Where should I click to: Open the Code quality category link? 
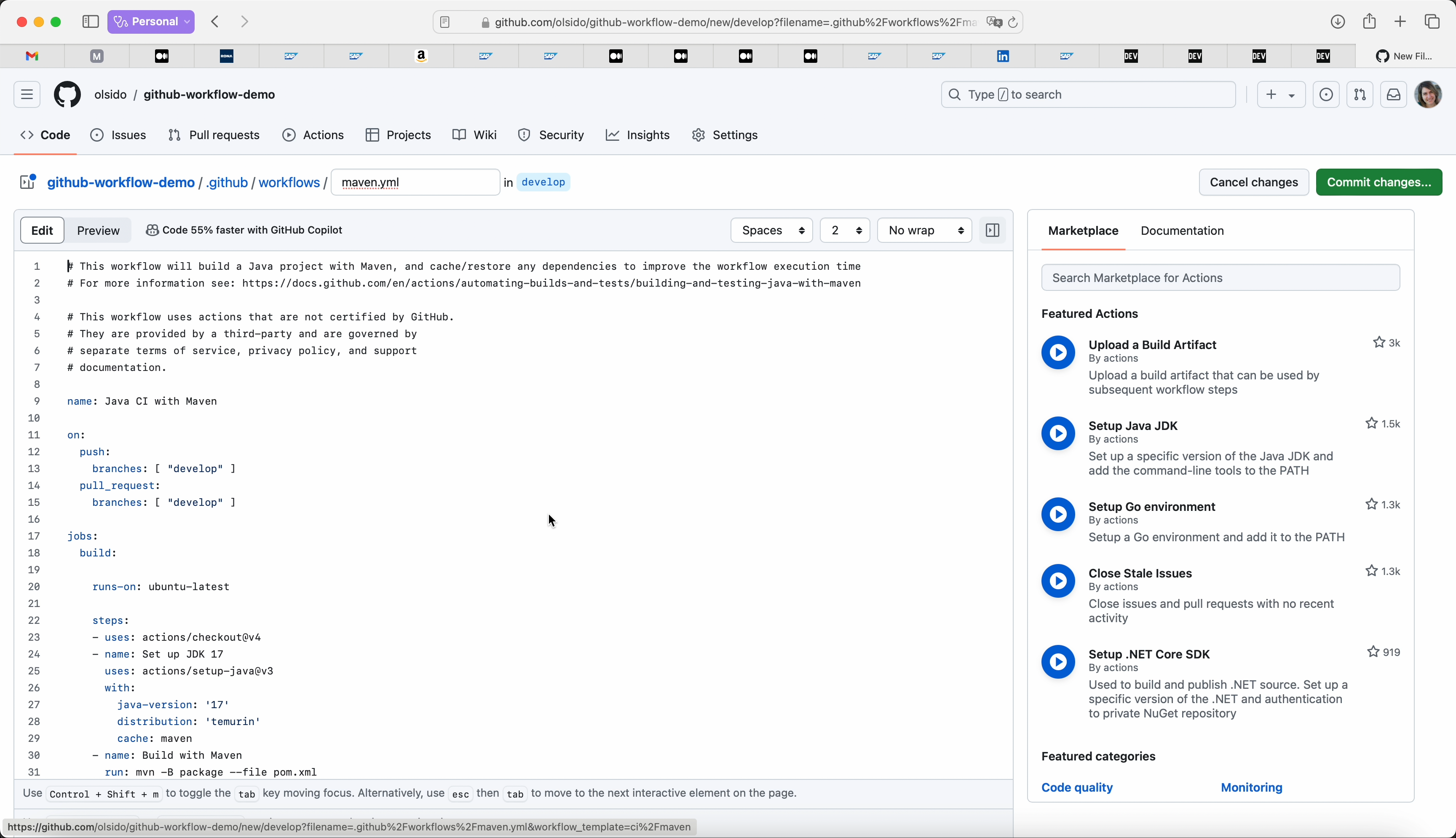click(1076, 787)
